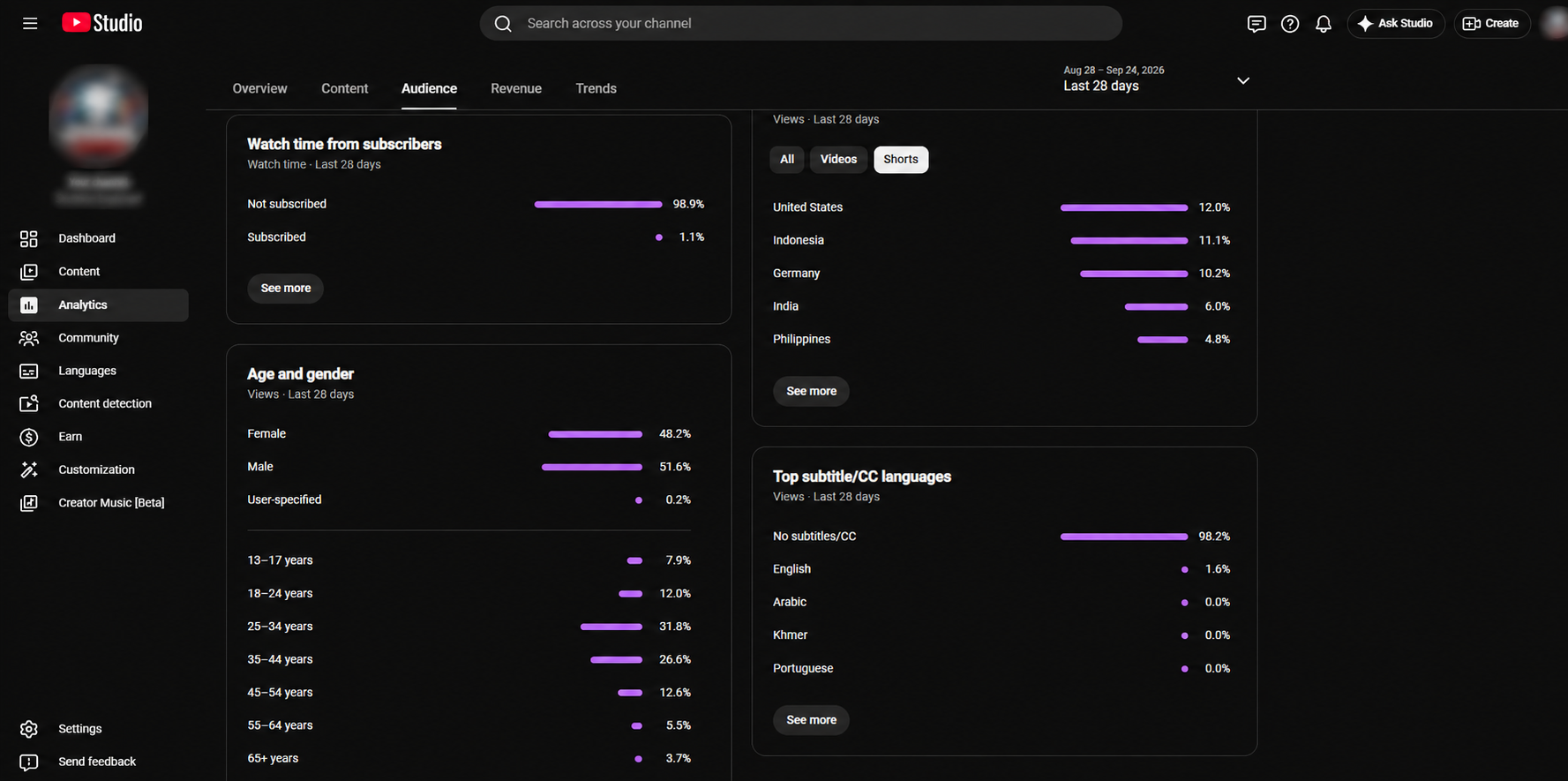Select the Videos filter chip
The height and width of the screenshot is (781, 1568).
[x=838, y=160]
